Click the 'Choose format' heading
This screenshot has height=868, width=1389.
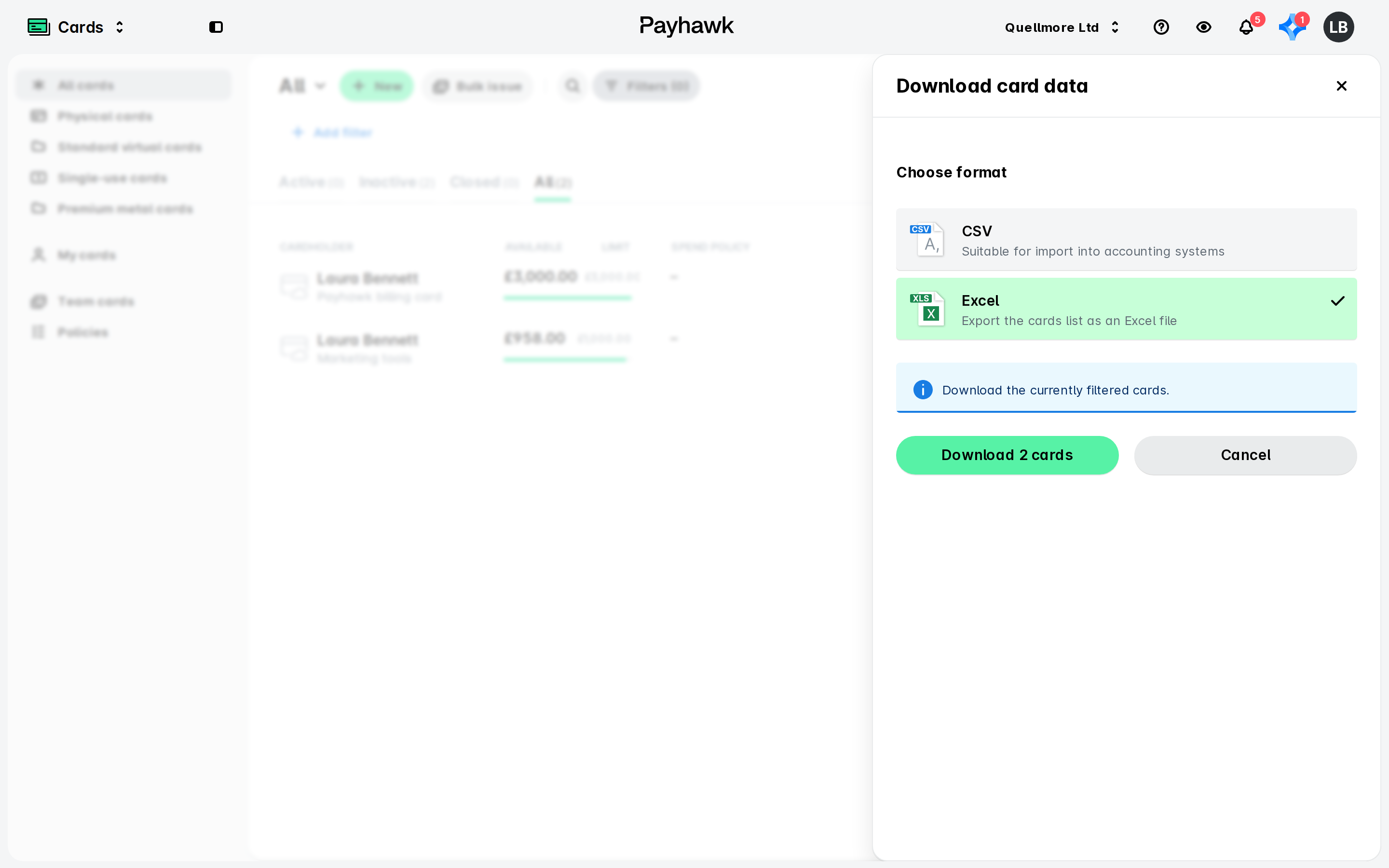(951, 172)
